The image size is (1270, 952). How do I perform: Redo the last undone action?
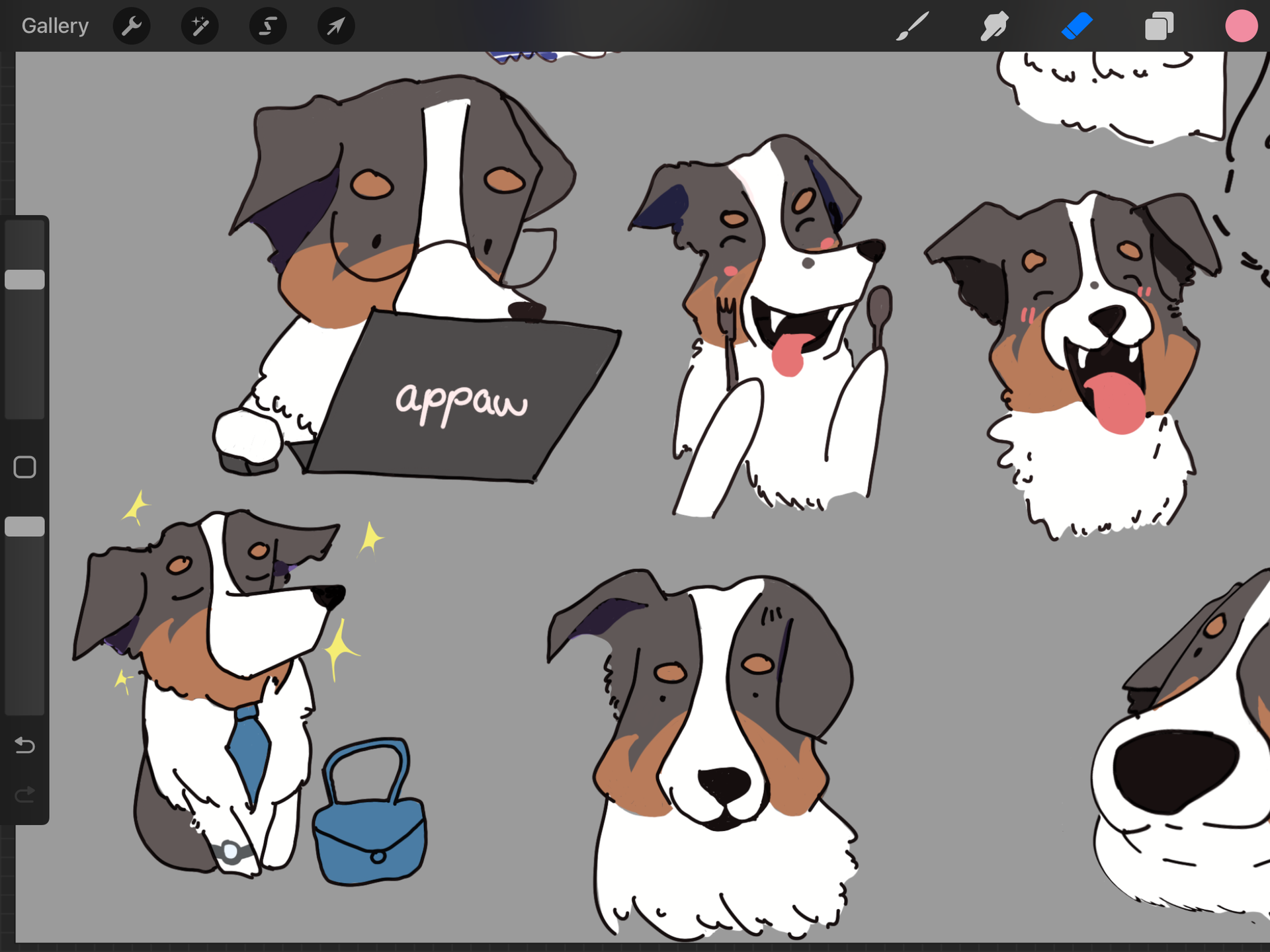pos(25,794)
